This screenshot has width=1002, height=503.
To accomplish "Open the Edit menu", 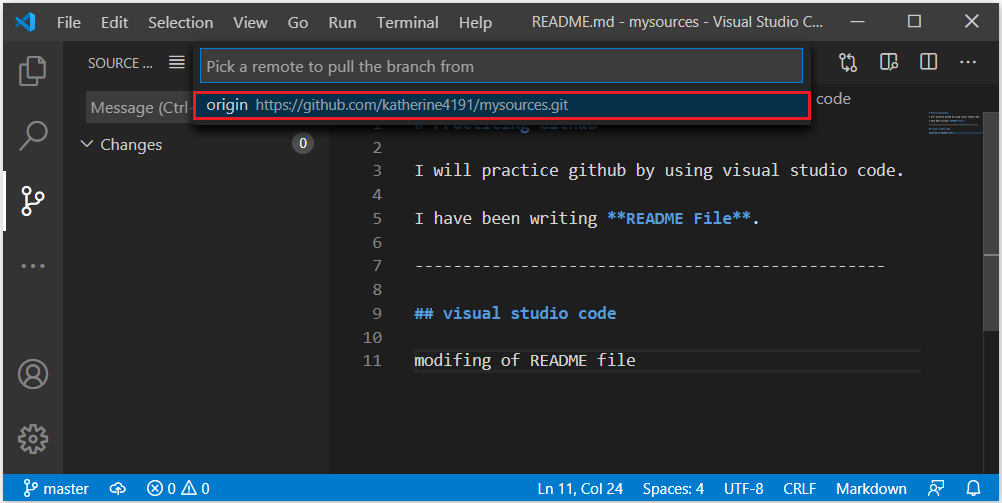I will tap(114, 22).
